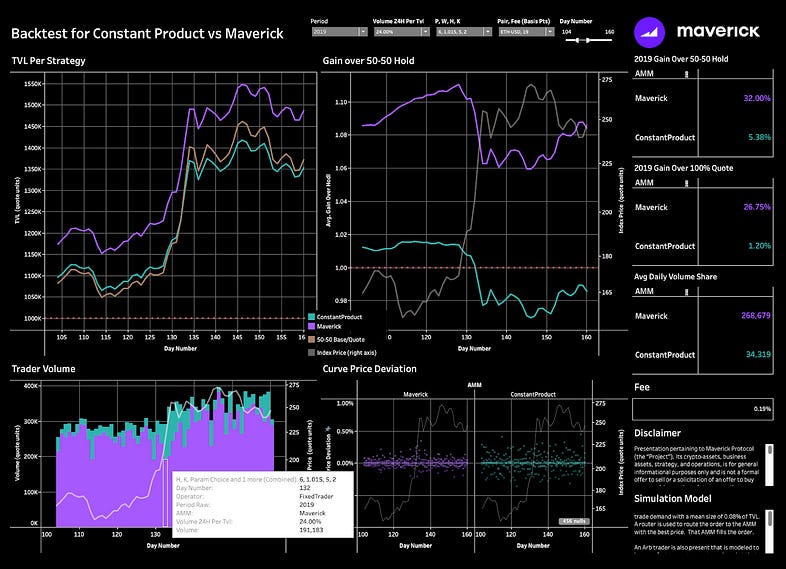
Task: Click the Day Number maximum value 160
Action: pyautogui.click(x=609, y=32)
